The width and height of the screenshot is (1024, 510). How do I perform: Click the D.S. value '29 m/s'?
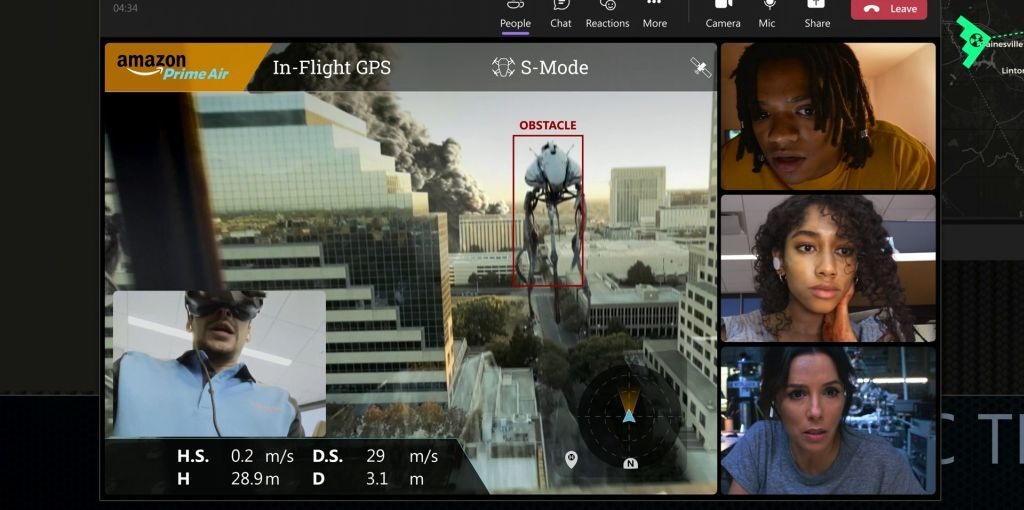click(402, 456)
